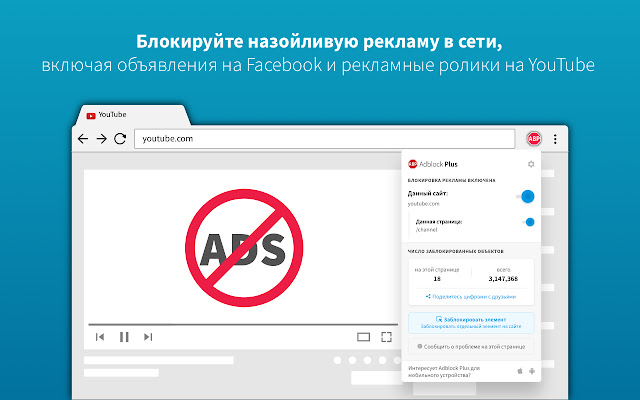Screen dimensions: 640x400
Task: Click the Adblock Plus extension icon in toolbar
Action: point(534,138)
